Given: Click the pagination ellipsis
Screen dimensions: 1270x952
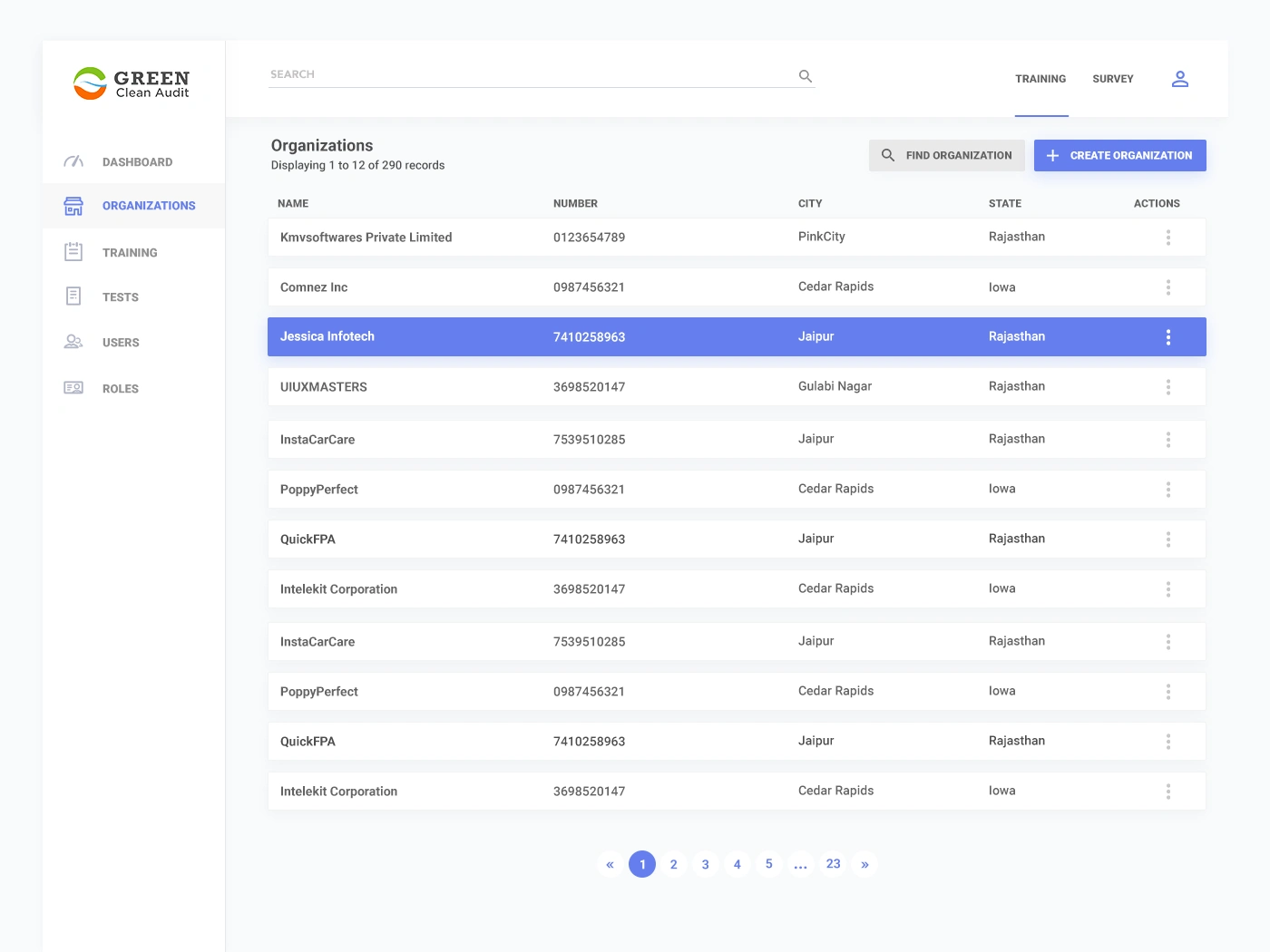Looking at the screenshot, I should coord(801,866).
